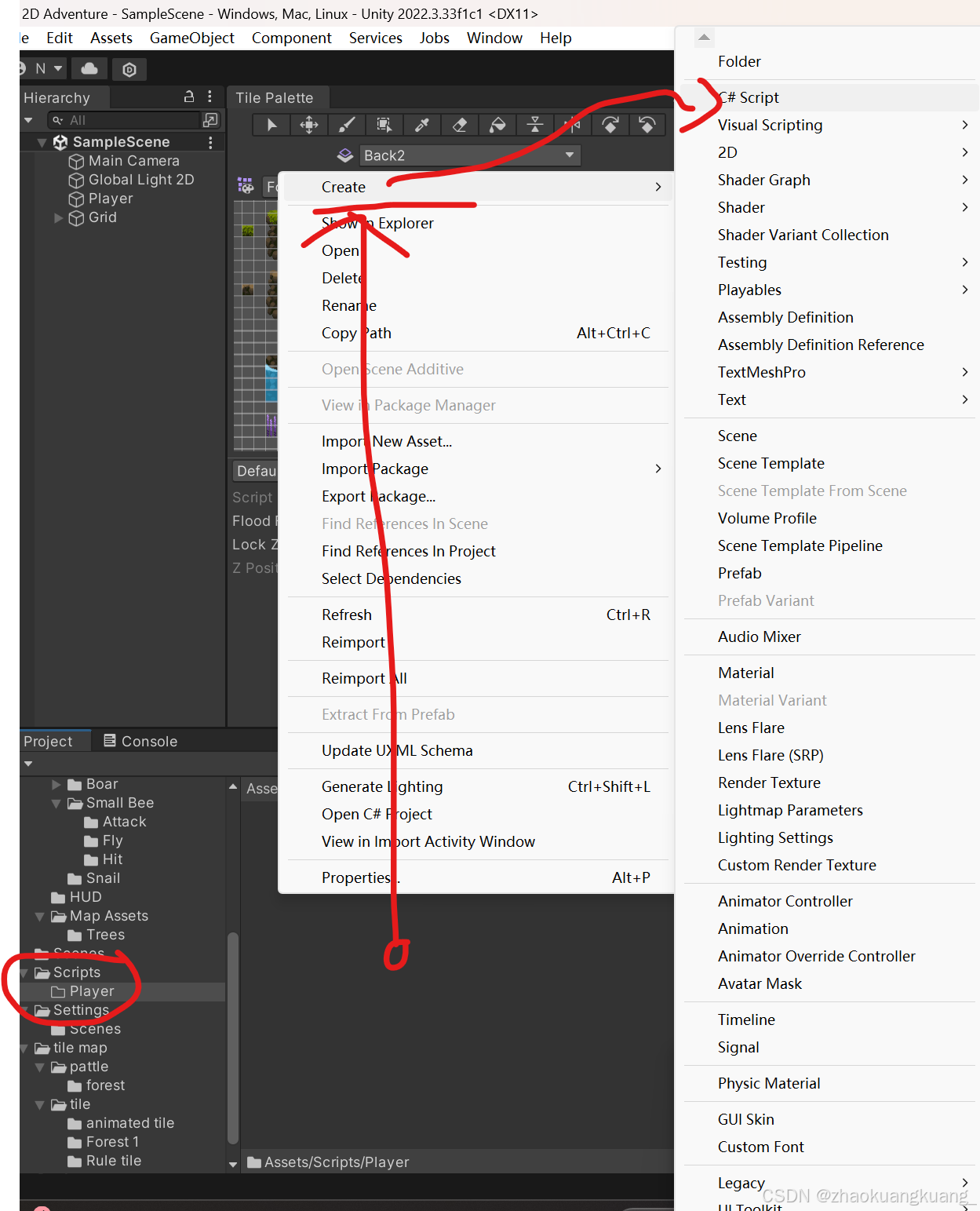This screenshot has width=980, height=1211.
Task: Choose Material in the Create submenu
Action: tap(827, 673)
